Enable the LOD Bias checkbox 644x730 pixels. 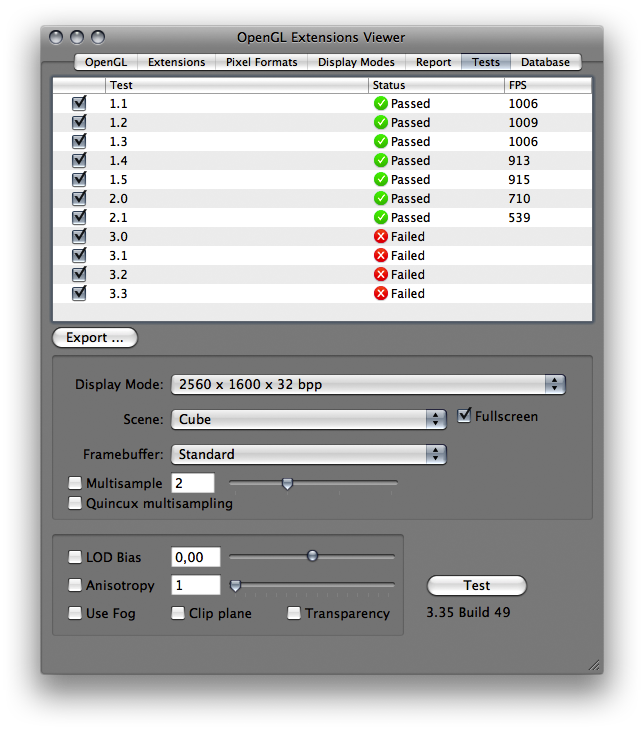75,557
